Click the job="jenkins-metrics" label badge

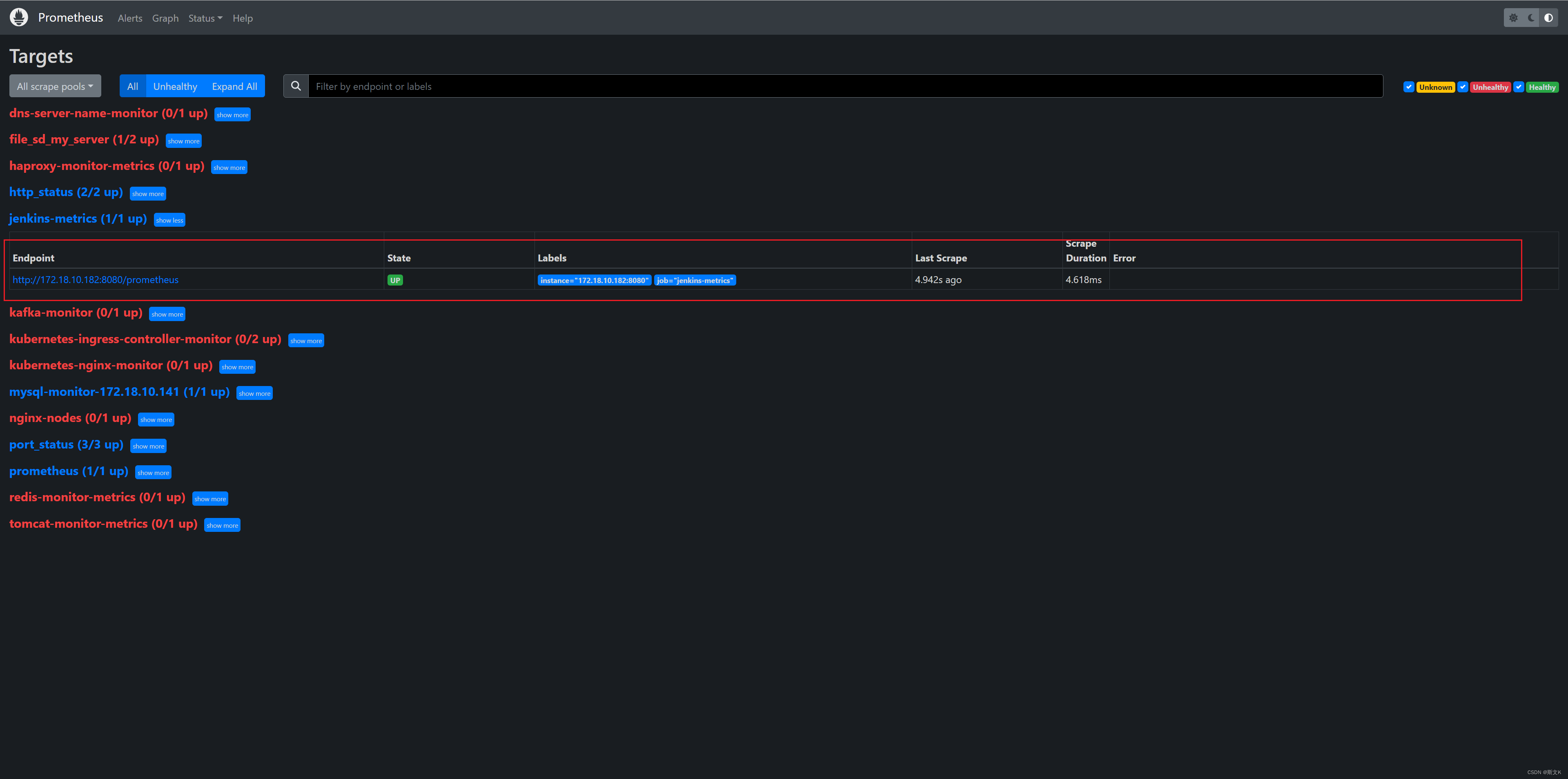tap(695, 280)
